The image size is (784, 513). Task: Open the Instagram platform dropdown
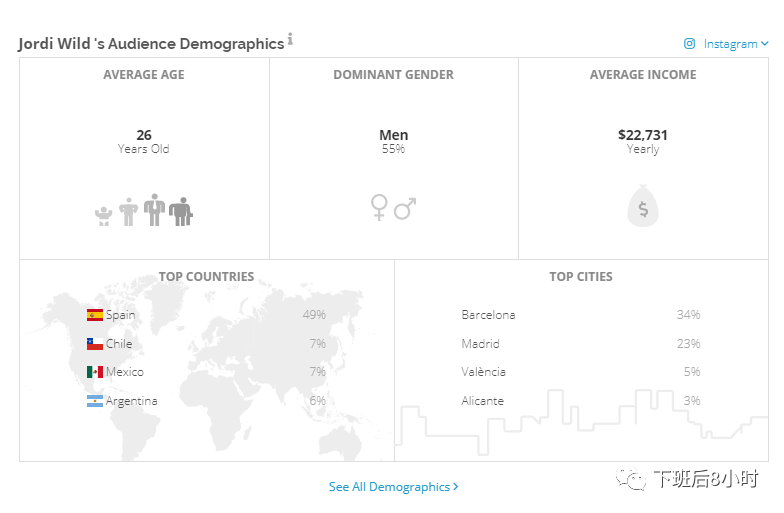735,44
